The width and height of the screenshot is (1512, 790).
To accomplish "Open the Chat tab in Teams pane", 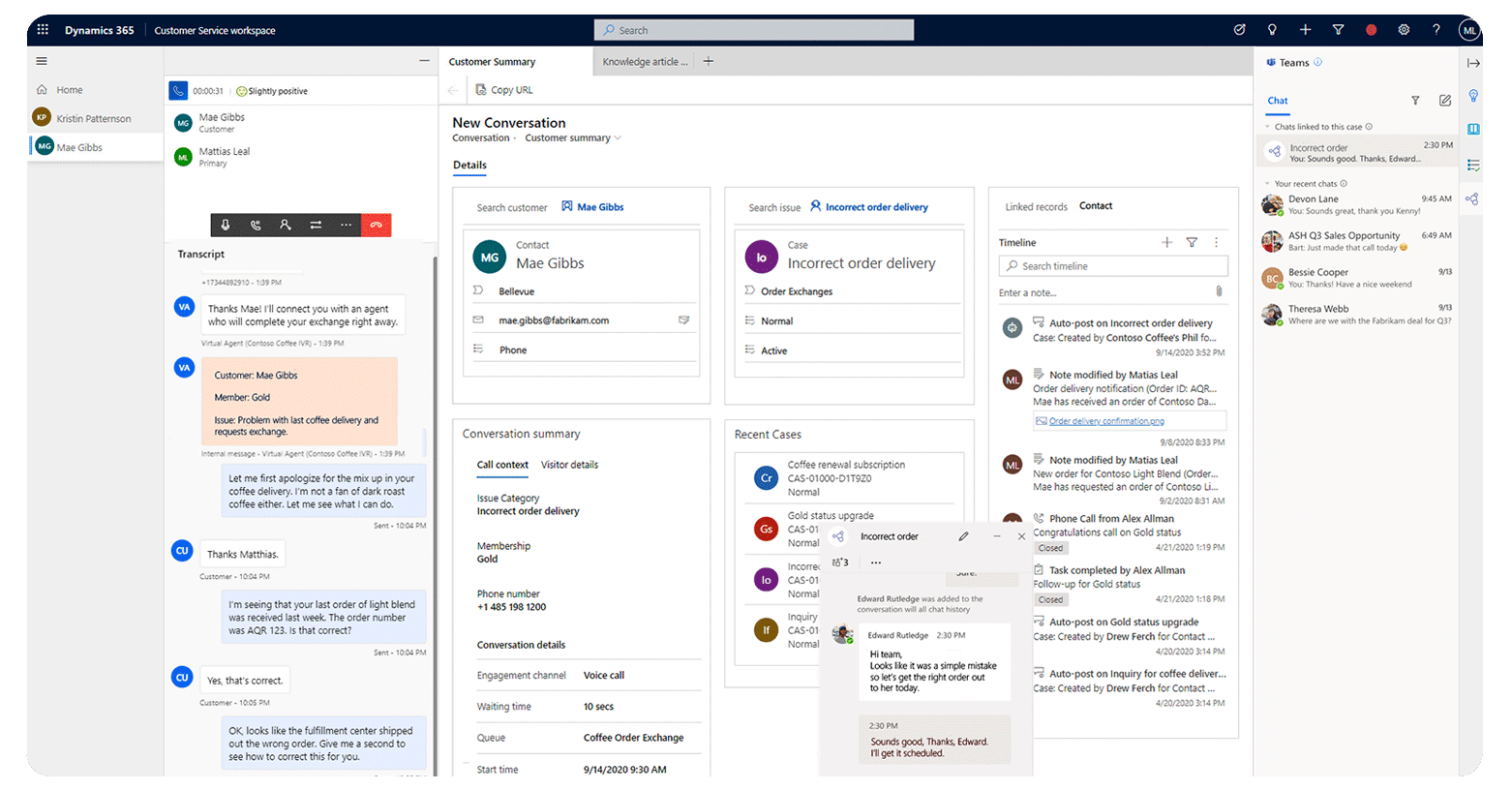I will tap(1278, 101).
